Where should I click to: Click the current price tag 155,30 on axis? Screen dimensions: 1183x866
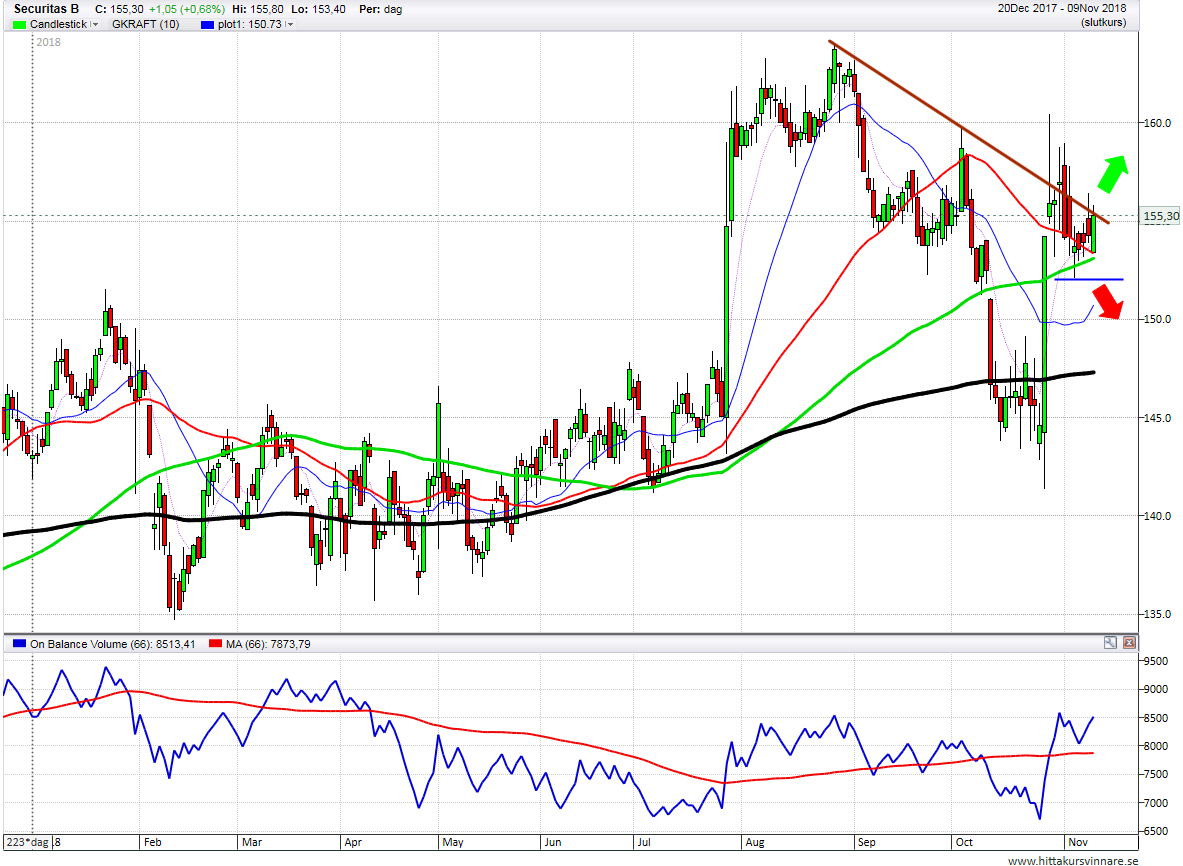[x=1161, y=216]
